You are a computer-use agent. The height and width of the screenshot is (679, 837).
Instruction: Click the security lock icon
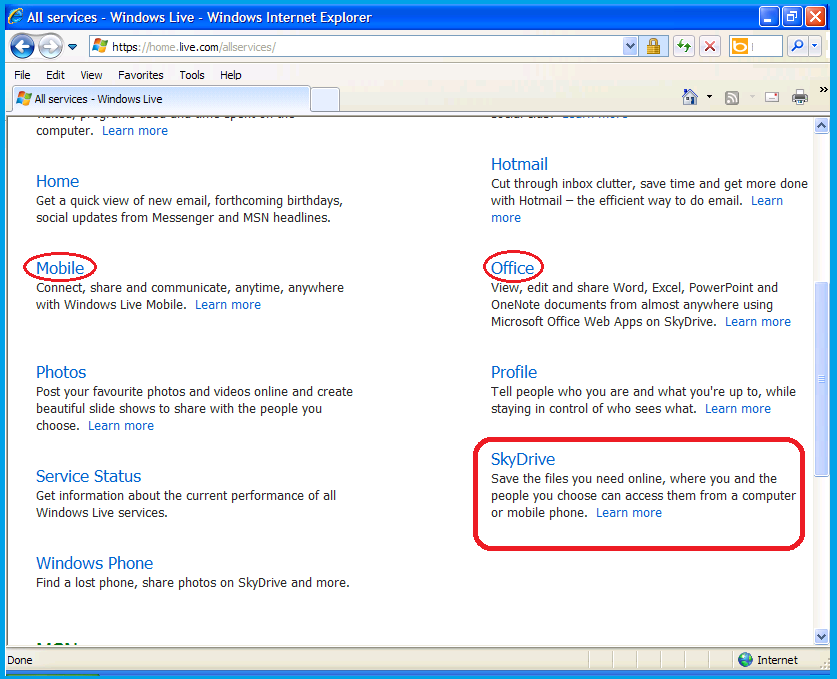pyautogui.click(x=653, y=46)
